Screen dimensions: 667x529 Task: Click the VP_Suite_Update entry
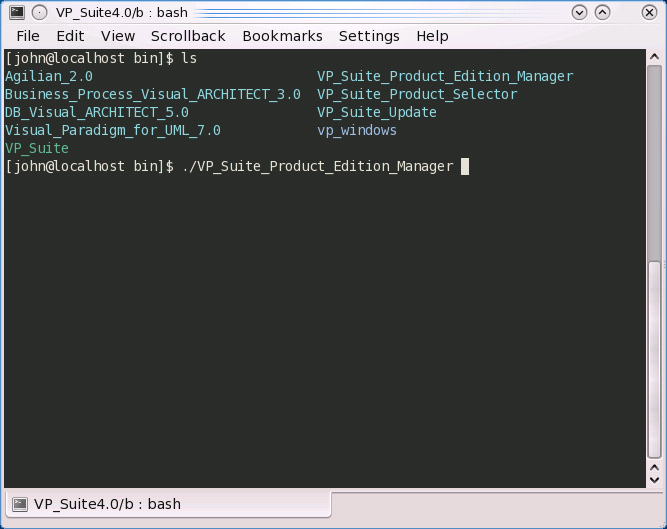(377, 112)
